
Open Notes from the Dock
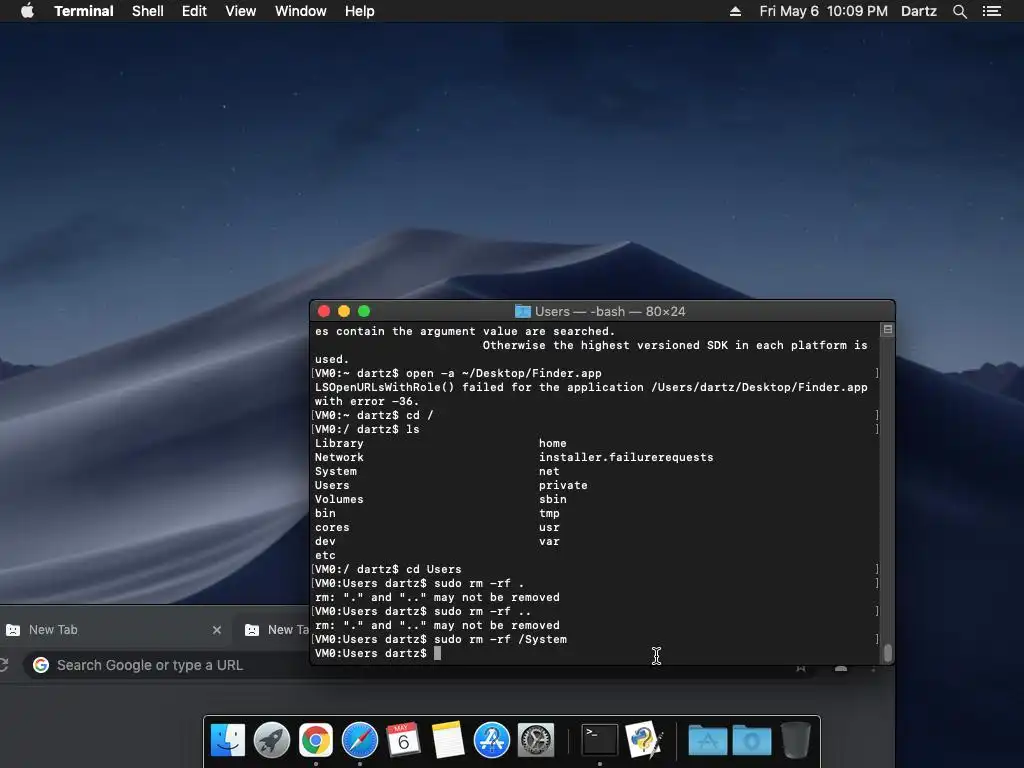448,741
